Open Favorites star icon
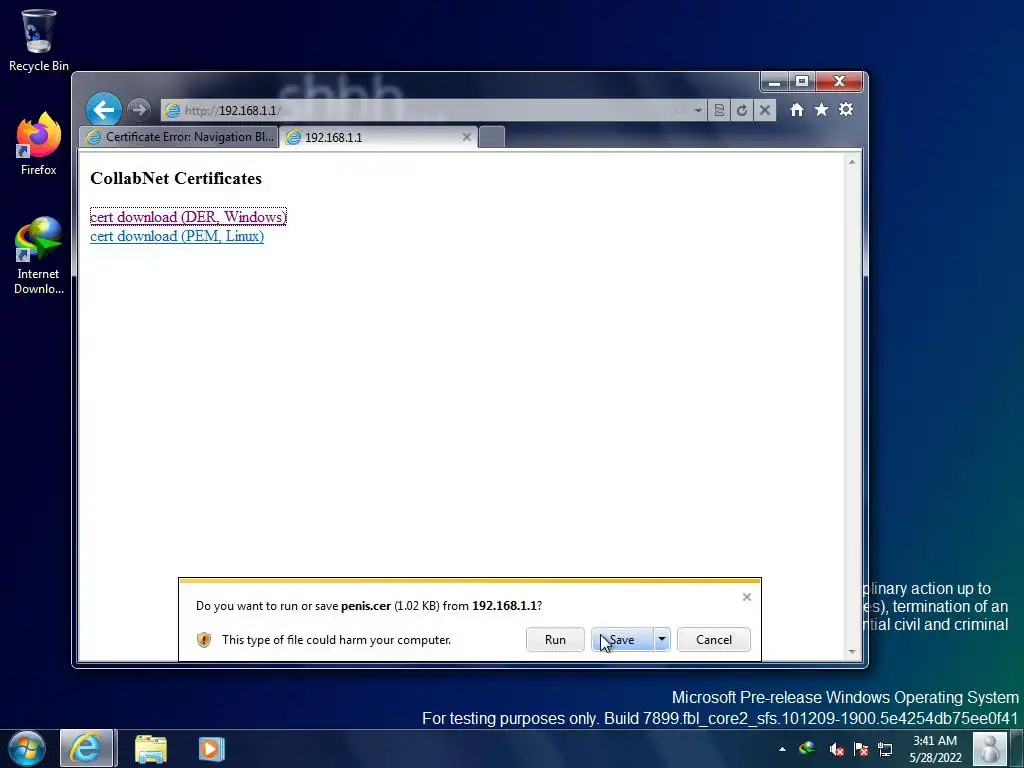 click(822, 110)
